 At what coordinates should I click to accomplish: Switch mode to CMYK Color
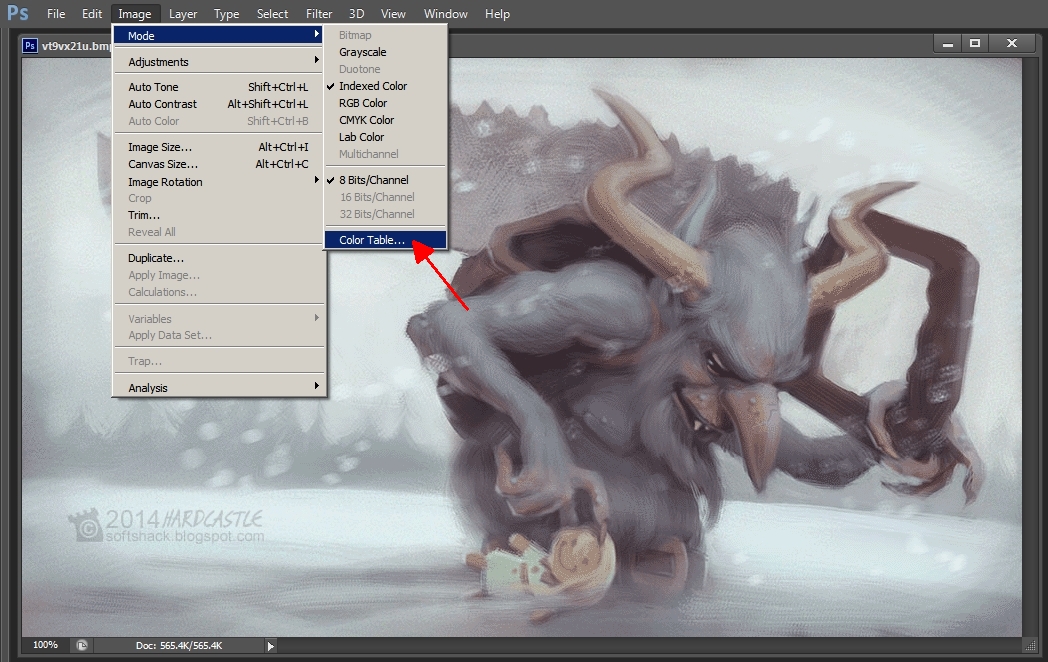pyautogui.click(x=385, y=120)
